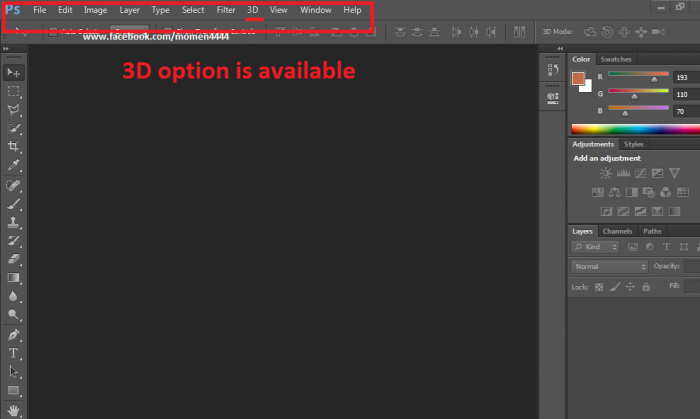Image resolution: width=700 pixels, height=419 pixels.
Task: Select the Hand tool
Action: (13, 410)
